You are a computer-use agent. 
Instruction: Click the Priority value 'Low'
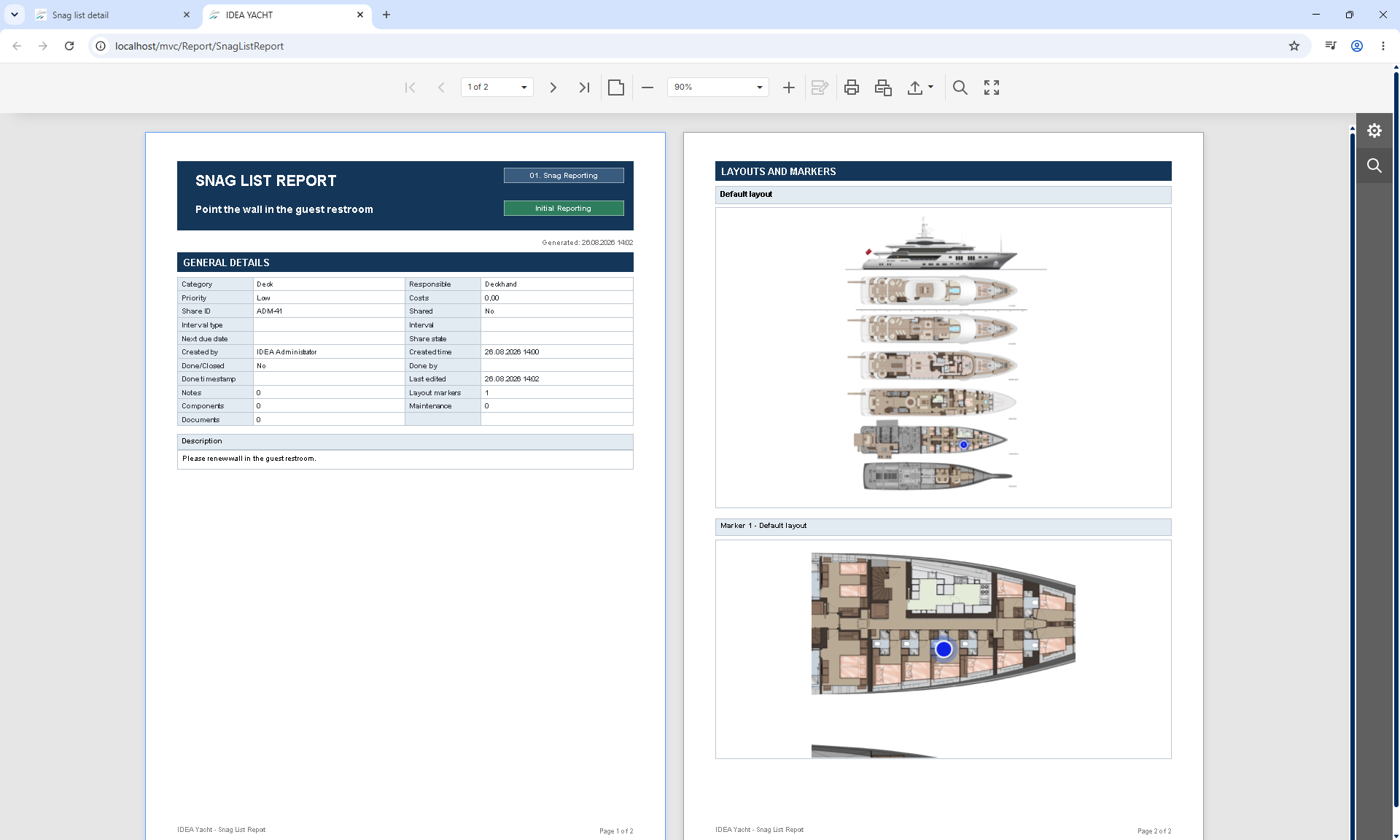click(x=263, y=298)
